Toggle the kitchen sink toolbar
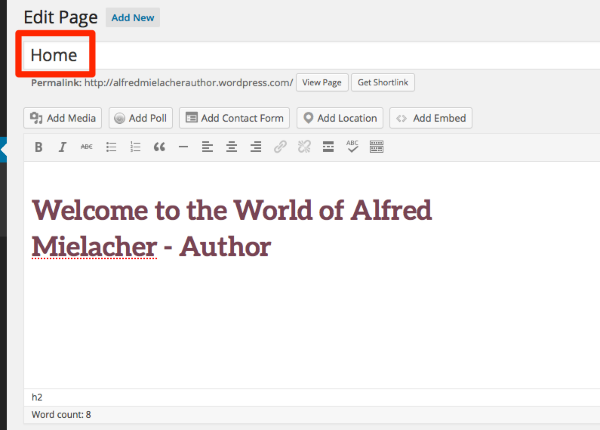 377,147
